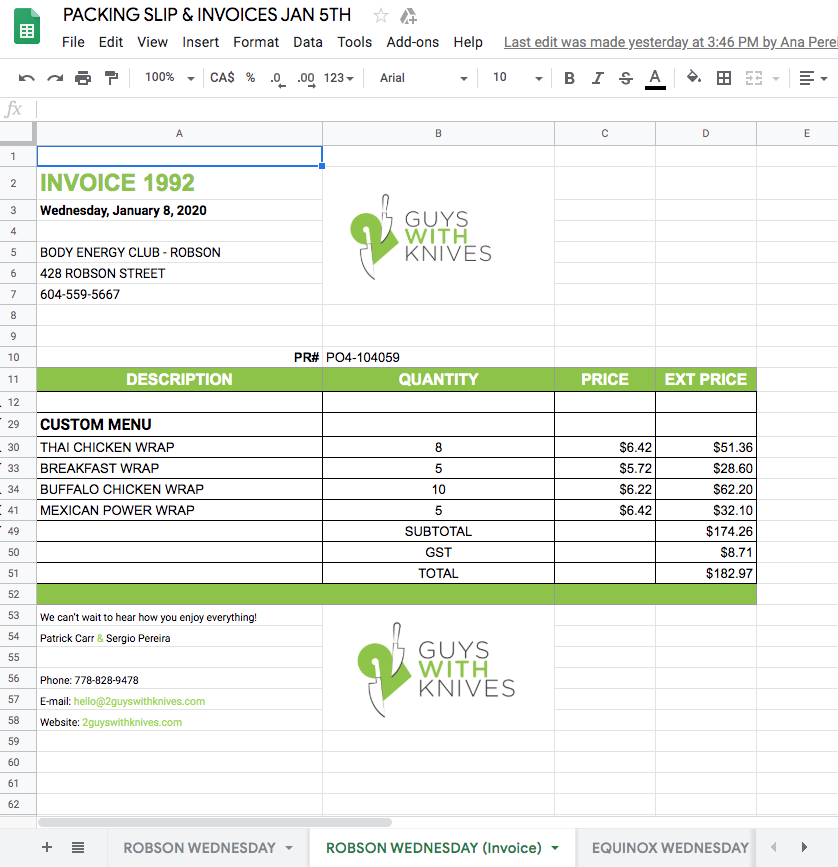Open the text color picker
The width and height of the screenshot is (838, 867).
(655, 78)
